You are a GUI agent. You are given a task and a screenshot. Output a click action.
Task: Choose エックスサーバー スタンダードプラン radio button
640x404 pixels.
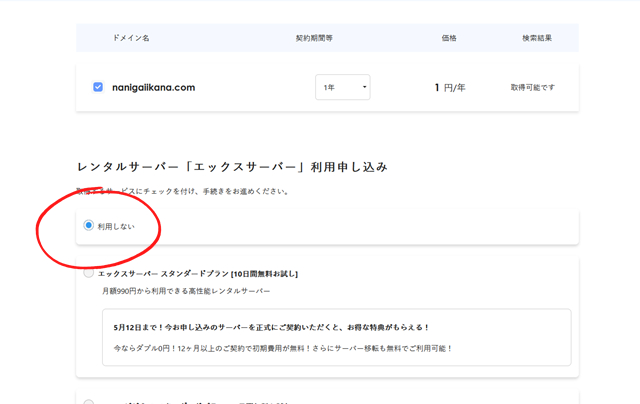(x=89, y=273)
